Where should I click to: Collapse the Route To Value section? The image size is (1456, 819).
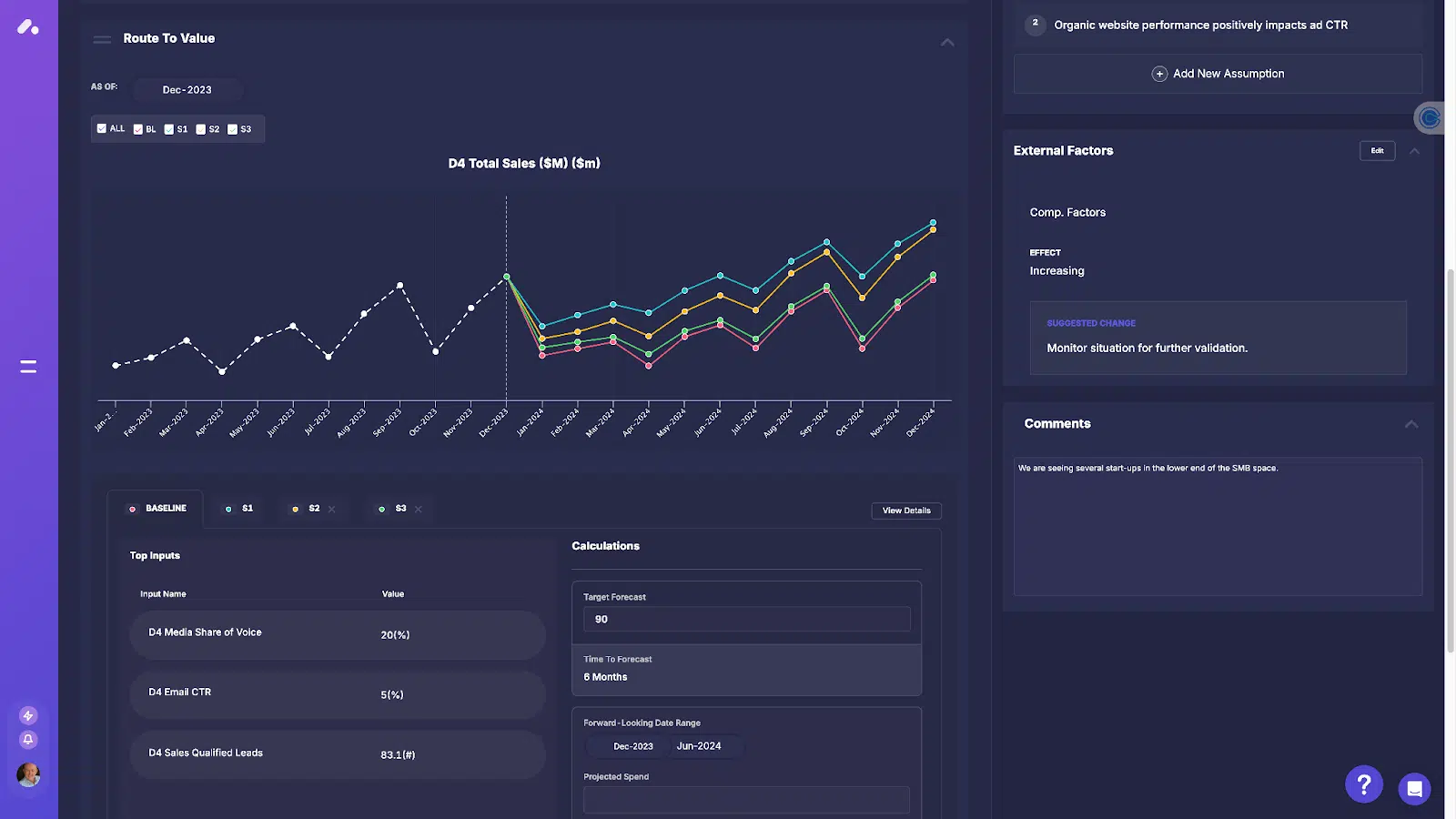947,42
